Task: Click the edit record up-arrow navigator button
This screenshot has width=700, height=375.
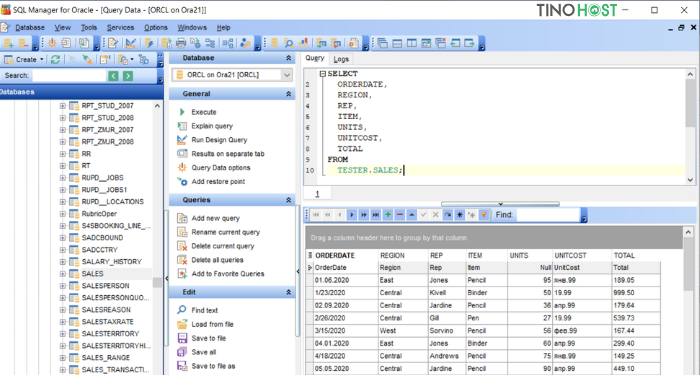Action: pyautogui.click(x=412, y=215)
